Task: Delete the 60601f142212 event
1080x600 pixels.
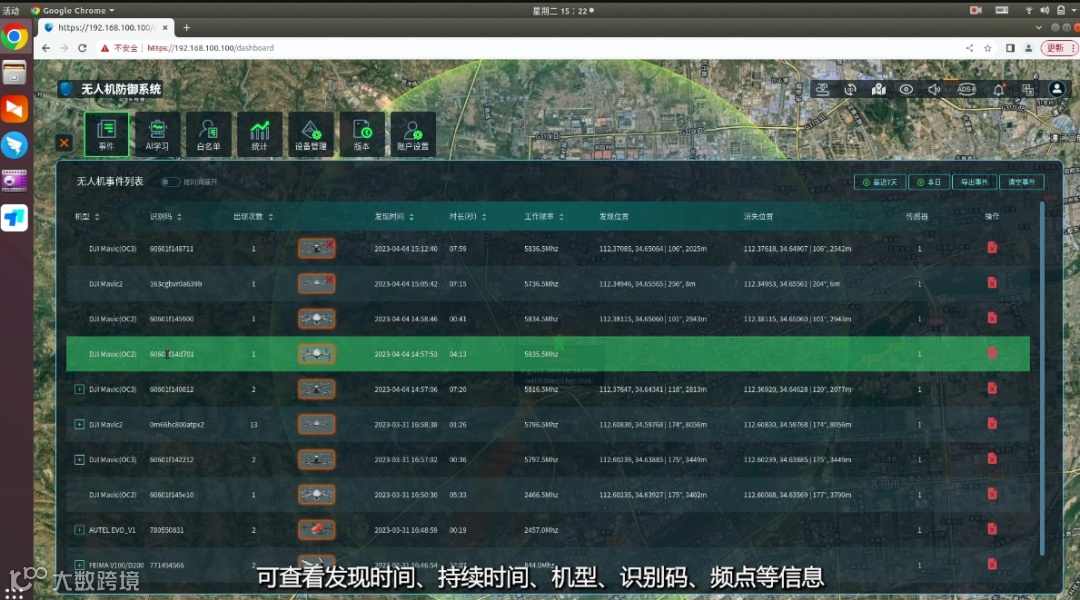Action: [992, 459]
